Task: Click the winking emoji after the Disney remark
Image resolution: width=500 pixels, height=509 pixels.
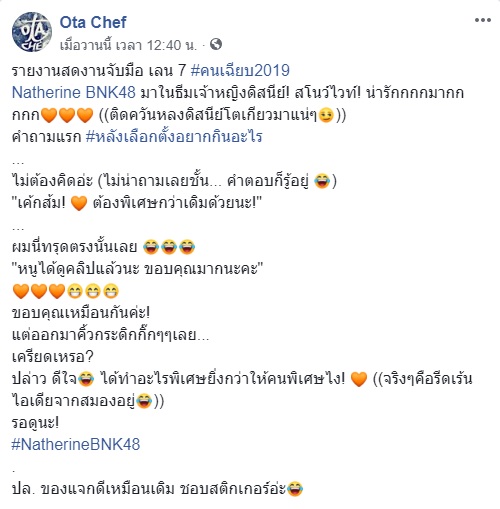Action: pyautogui.click(x=326, y=116)
